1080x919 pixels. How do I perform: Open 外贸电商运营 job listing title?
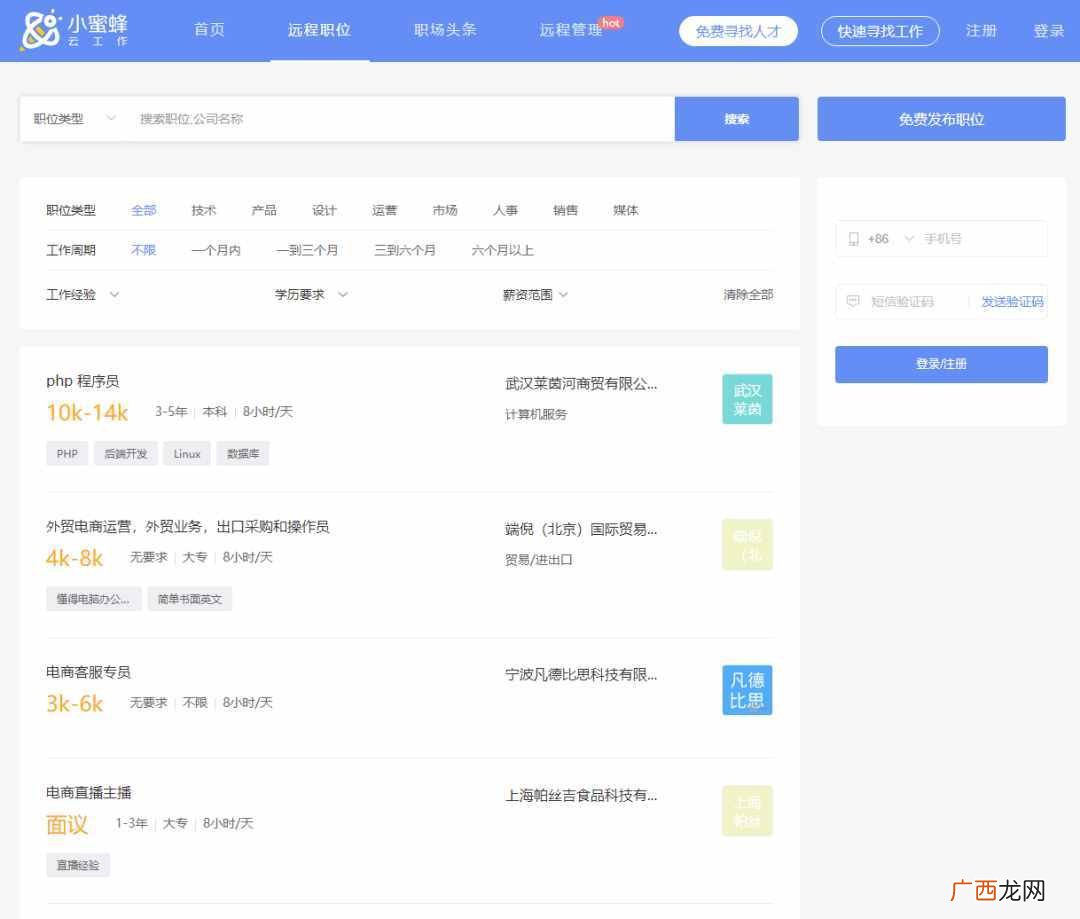[x=187, y=527]
